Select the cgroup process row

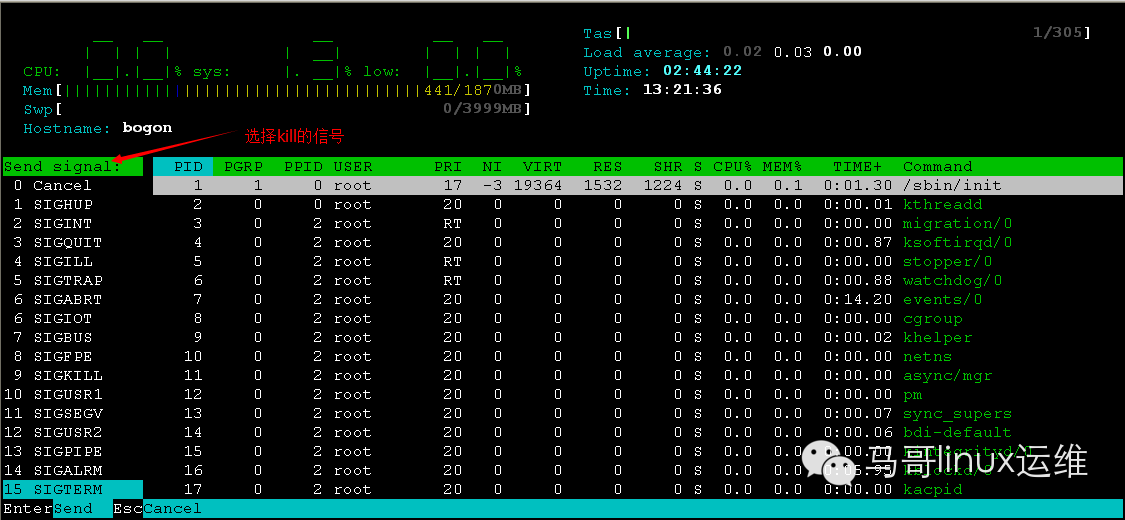point(638,318)
